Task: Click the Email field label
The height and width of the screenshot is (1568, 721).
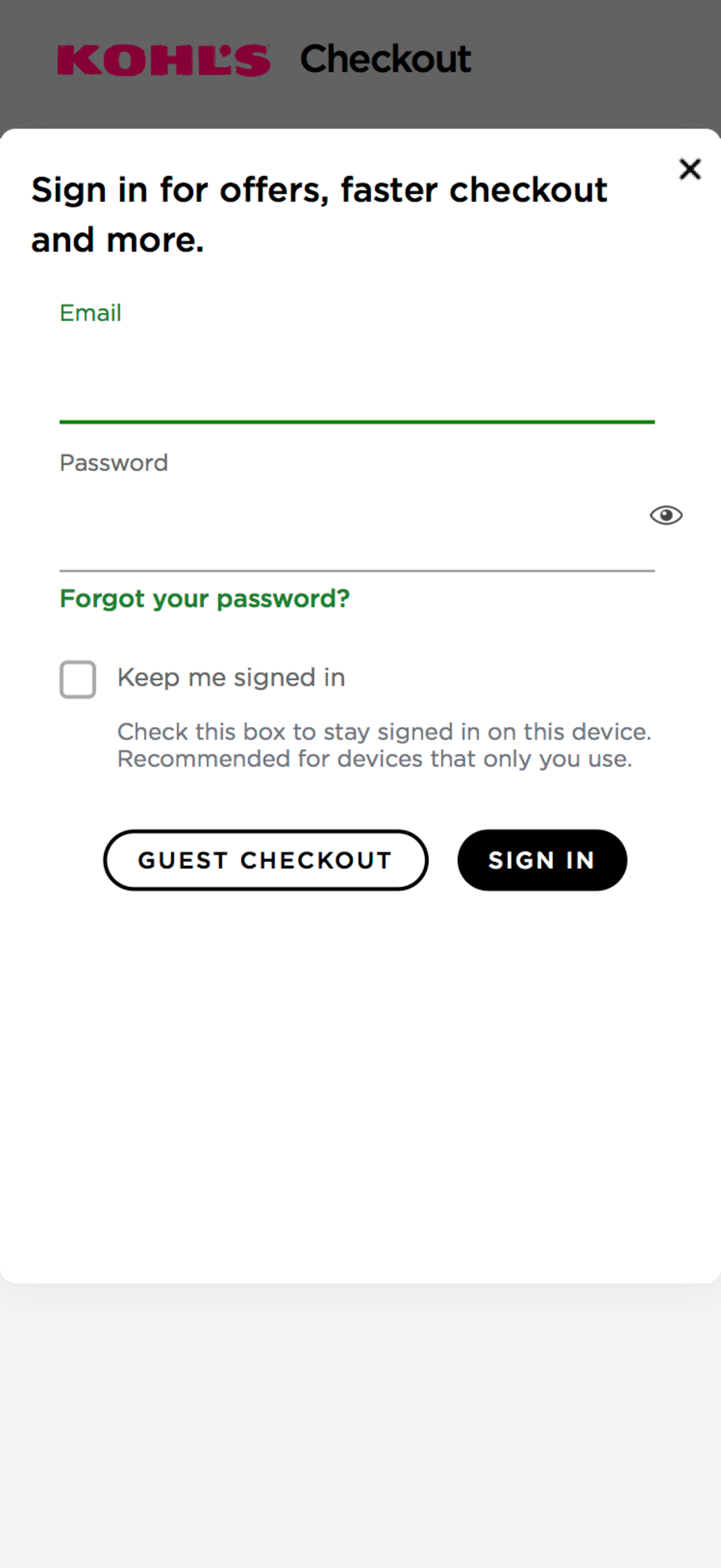Action: pyautogui.click(x=90, y=313)
